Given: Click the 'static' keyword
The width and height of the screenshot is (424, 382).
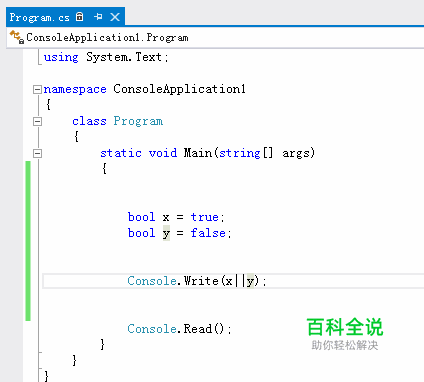Looking at the screenshot, I should click(x=121, y=153).
